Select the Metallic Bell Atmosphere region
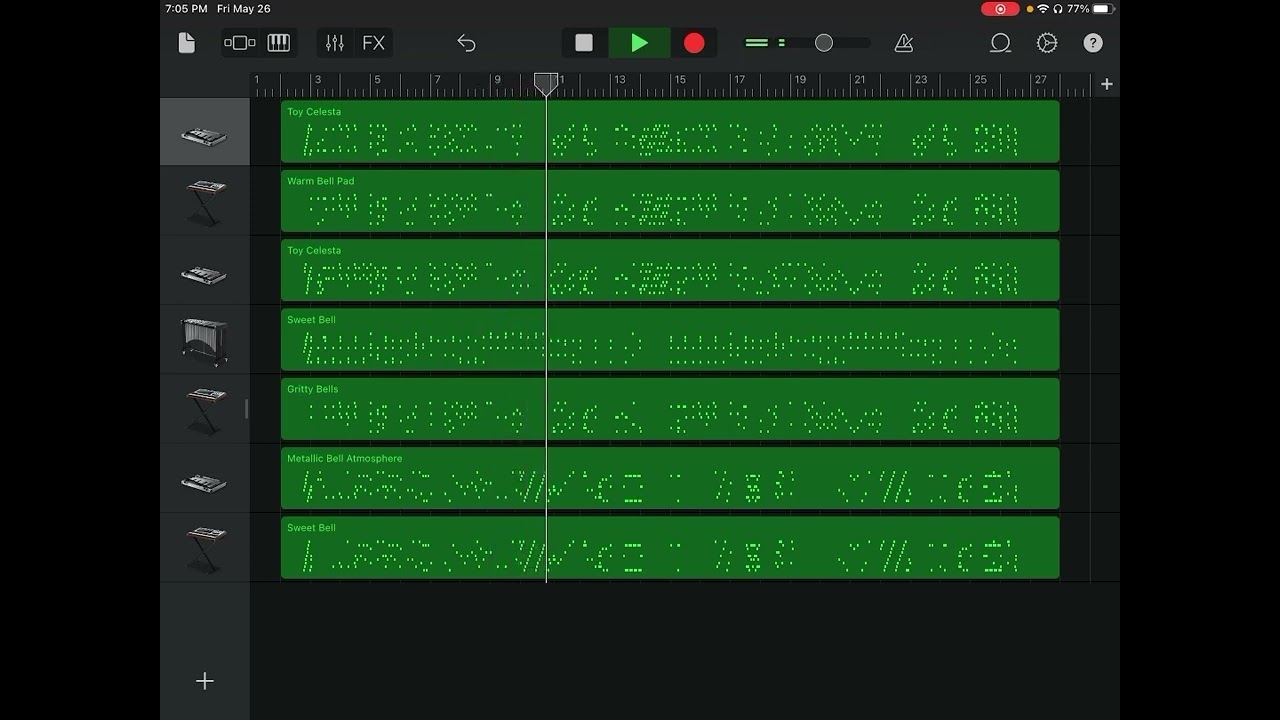Viewport: 1280px width, 720px height. click(670, 478)
